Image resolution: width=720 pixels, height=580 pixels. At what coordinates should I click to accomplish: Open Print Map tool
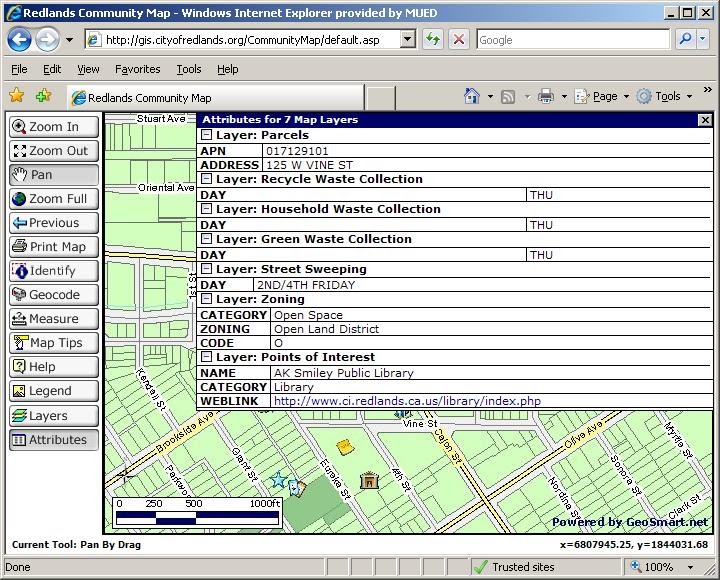(x=54, y=247)
